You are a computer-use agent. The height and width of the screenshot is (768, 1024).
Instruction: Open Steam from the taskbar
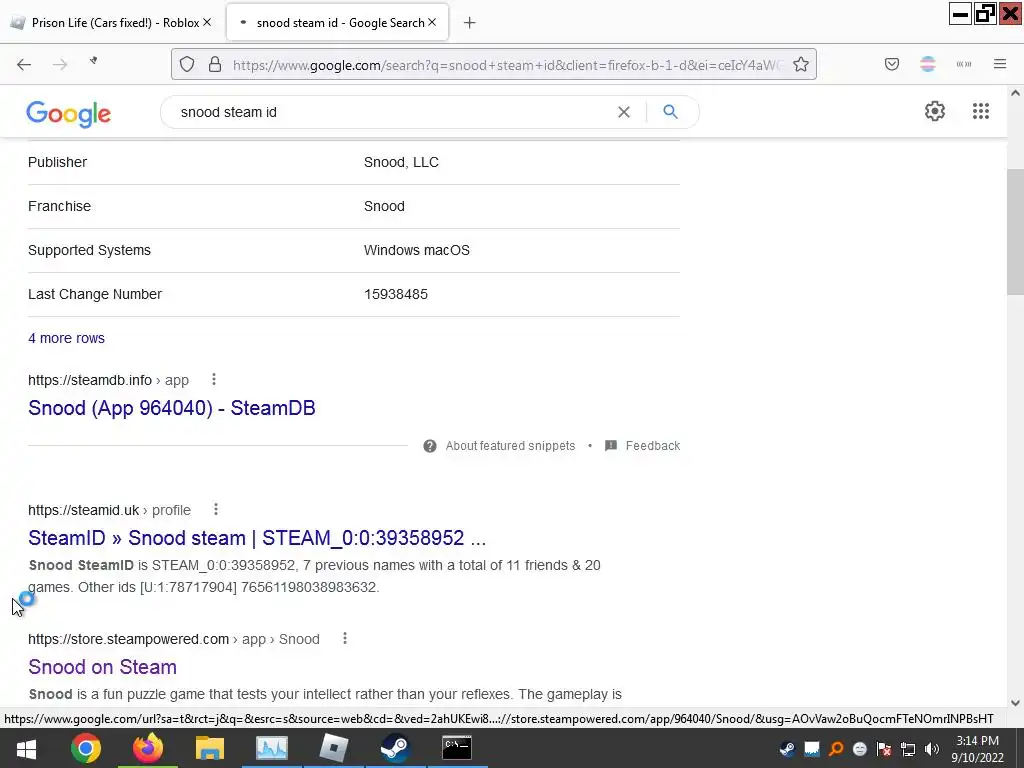395,748
